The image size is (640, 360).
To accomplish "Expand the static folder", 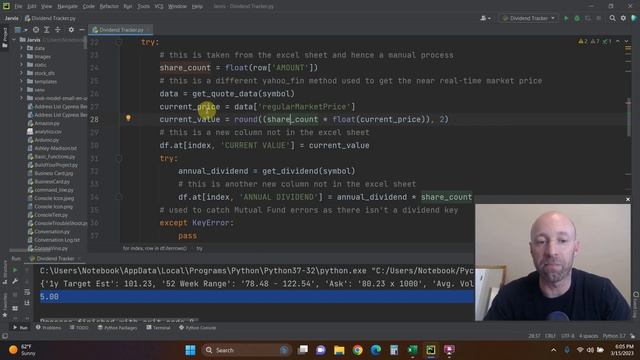I will point(22,65).
